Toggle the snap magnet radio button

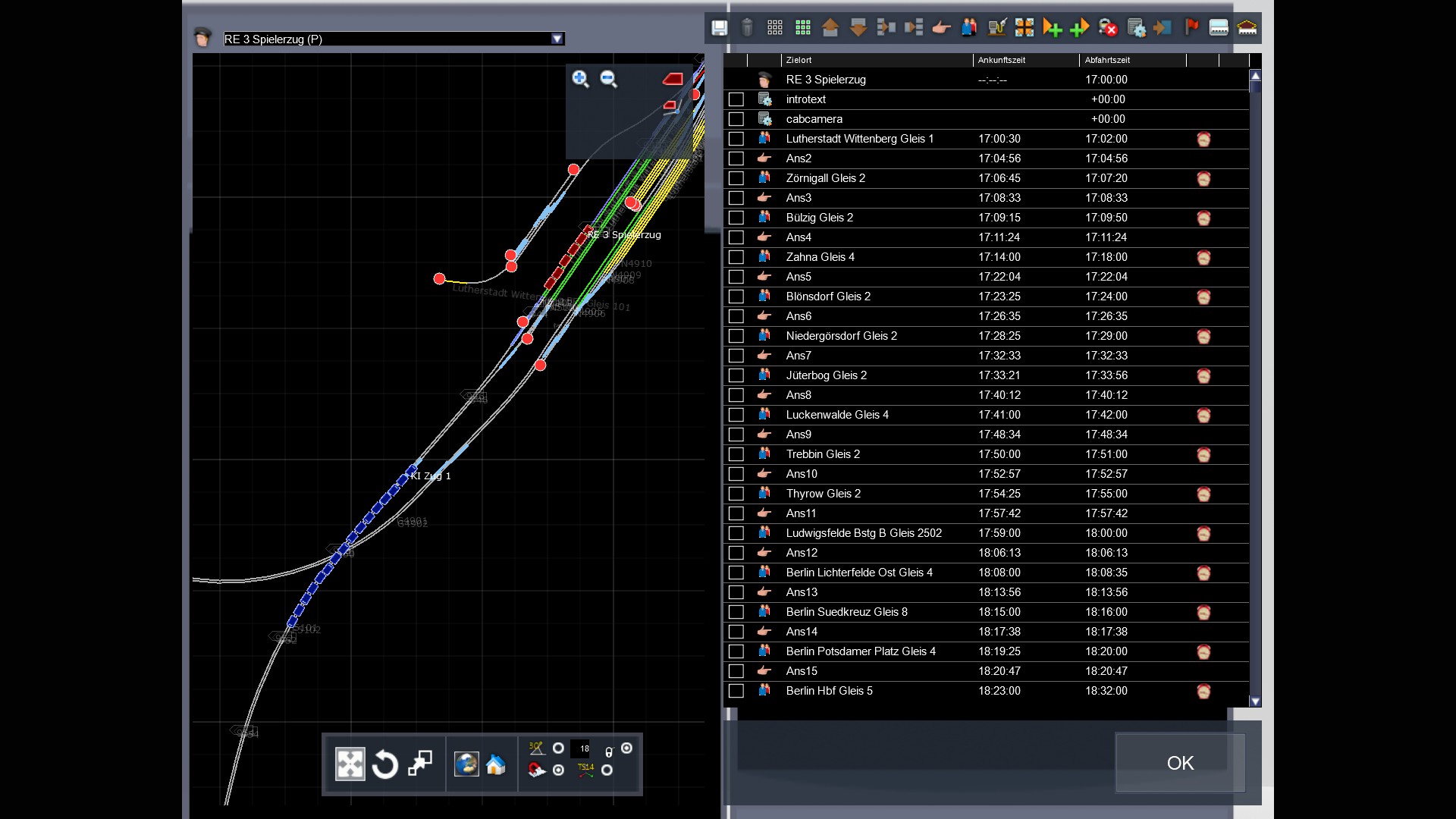558,770
